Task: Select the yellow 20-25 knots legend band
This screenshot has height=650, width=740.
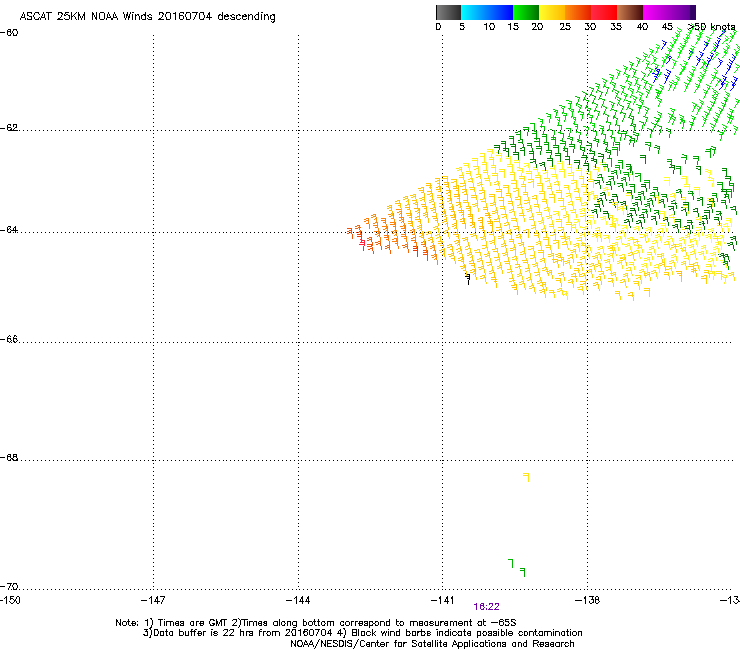Action: [x=552, y=12]
